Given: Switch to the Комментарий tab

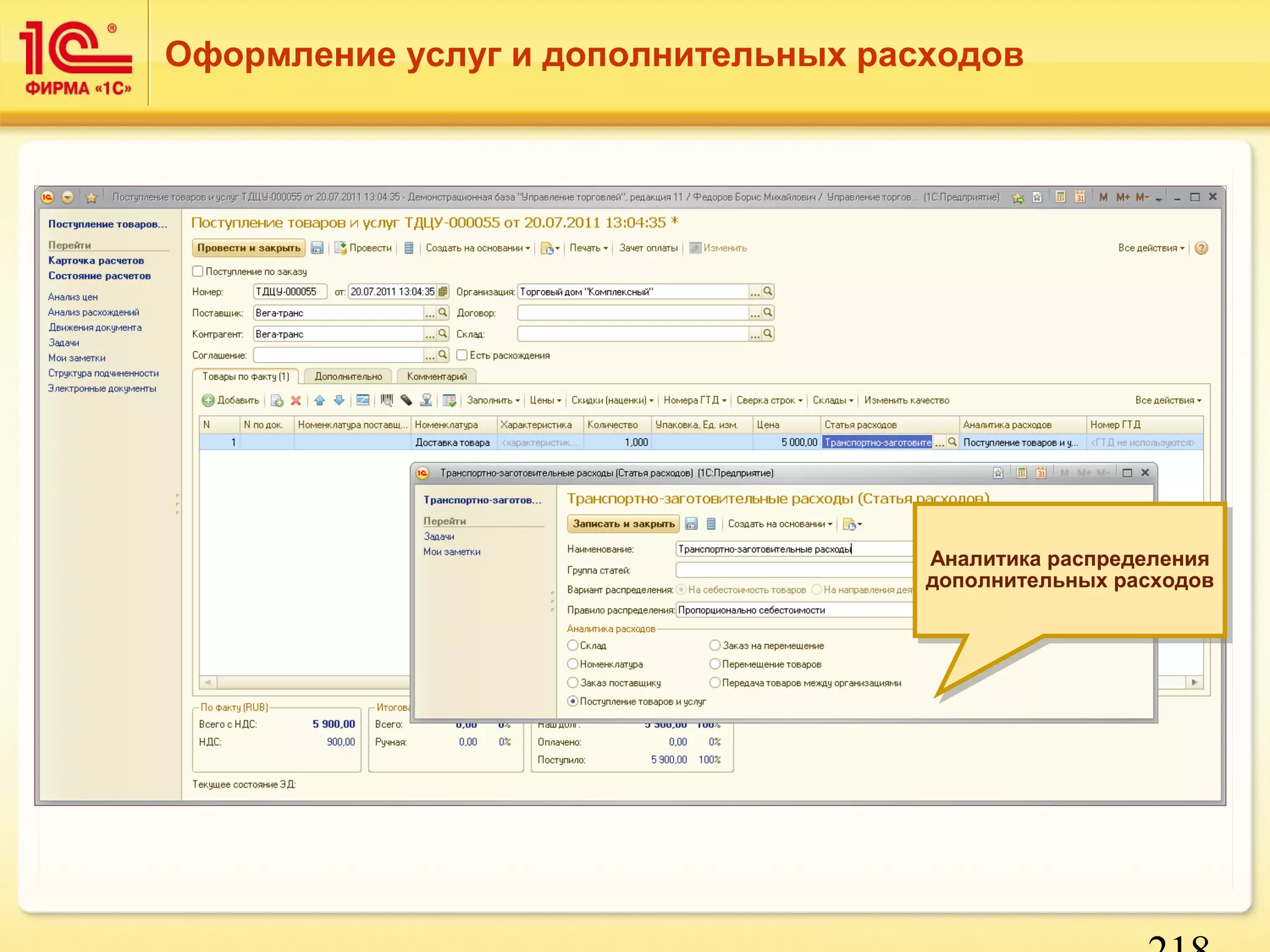Looking at the screenshot, I should click(437, 376).
